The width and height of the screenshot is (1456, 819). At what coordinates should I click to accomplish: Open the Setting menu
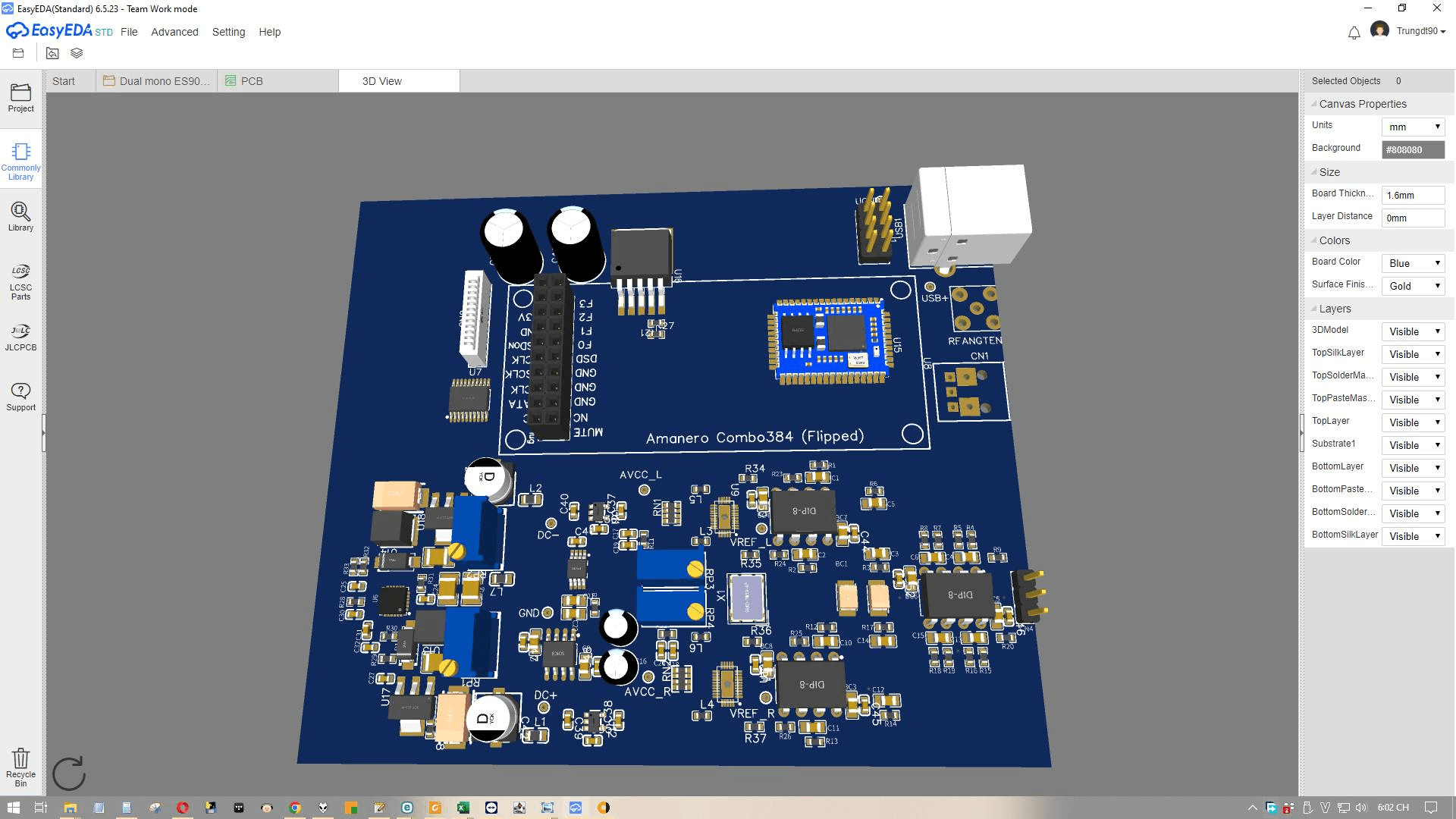click(x=228, y=32)
